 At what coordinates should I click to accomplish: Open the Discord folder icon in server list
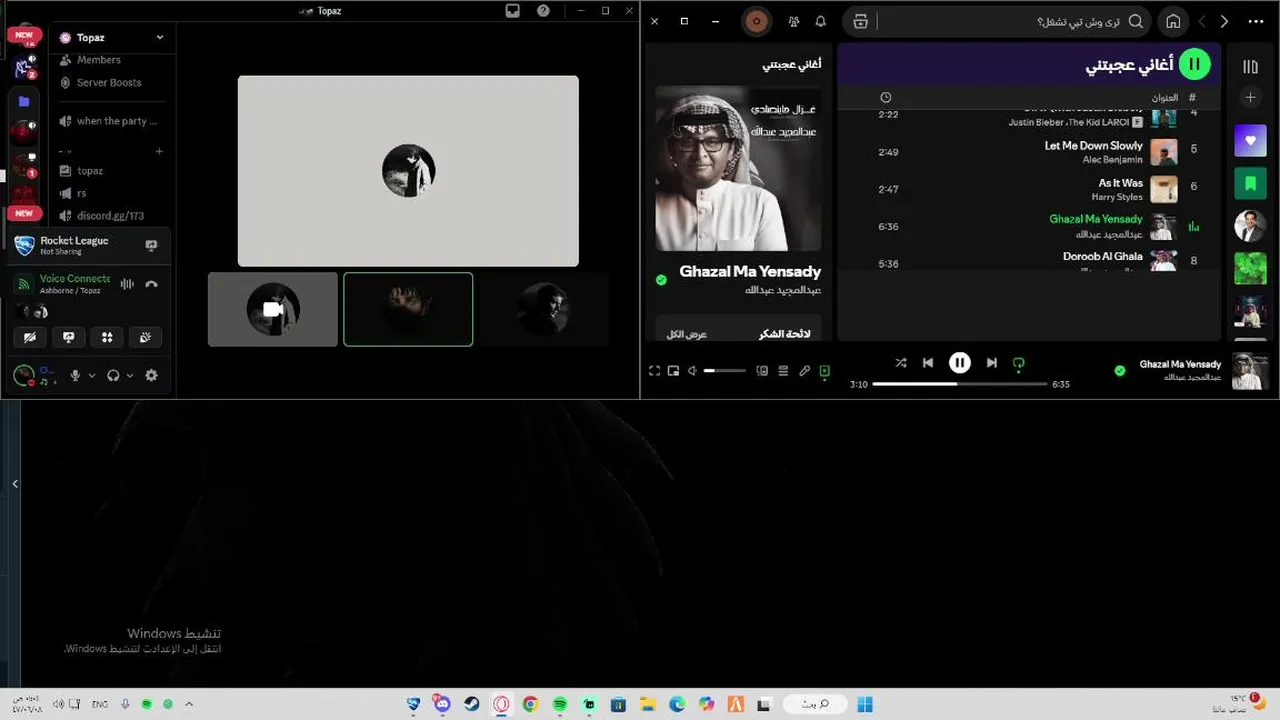tap(24, 101)
